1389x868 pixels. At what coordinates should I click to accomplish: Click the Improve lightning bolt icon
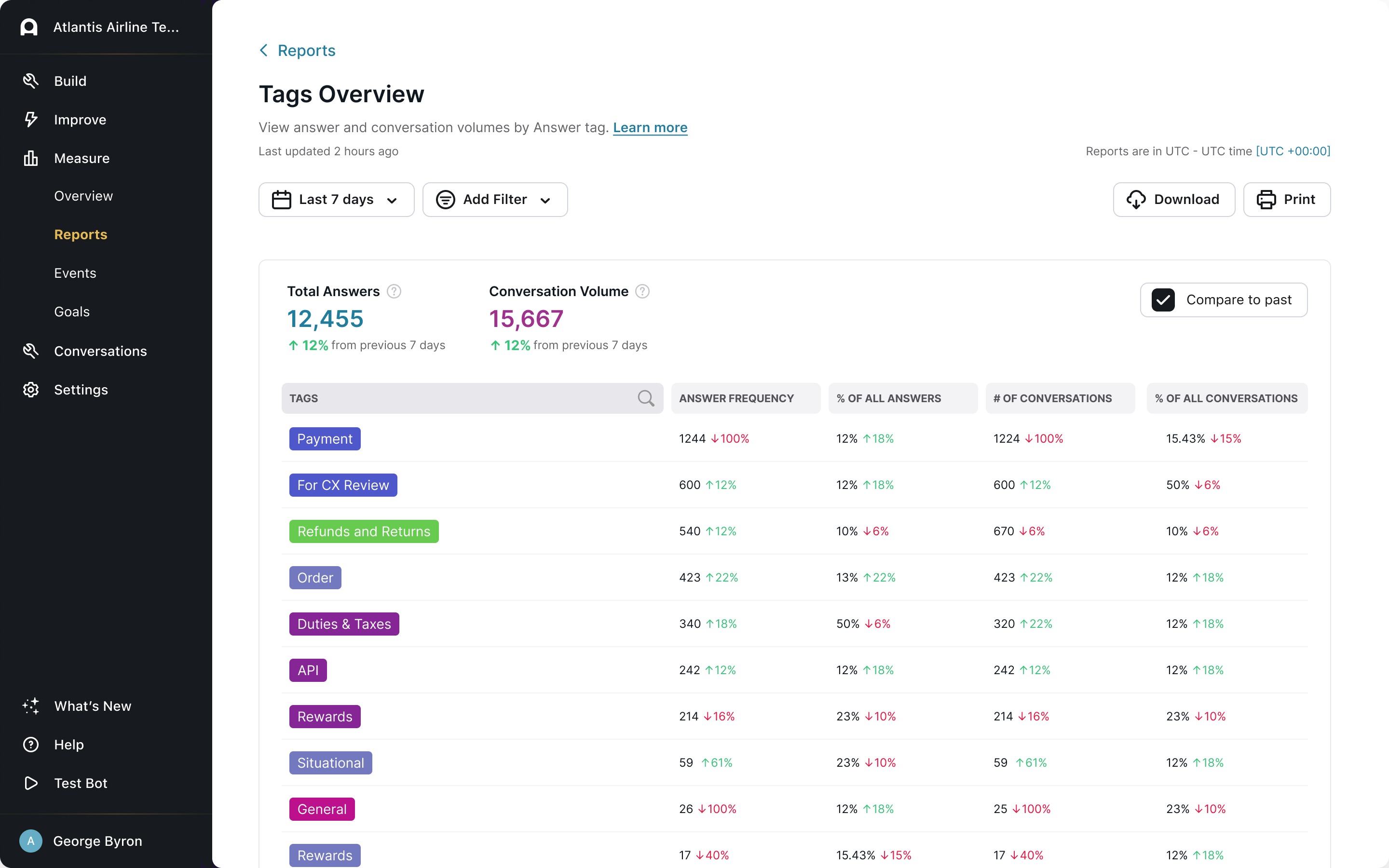pyautogui.click(x=30, y=120)
